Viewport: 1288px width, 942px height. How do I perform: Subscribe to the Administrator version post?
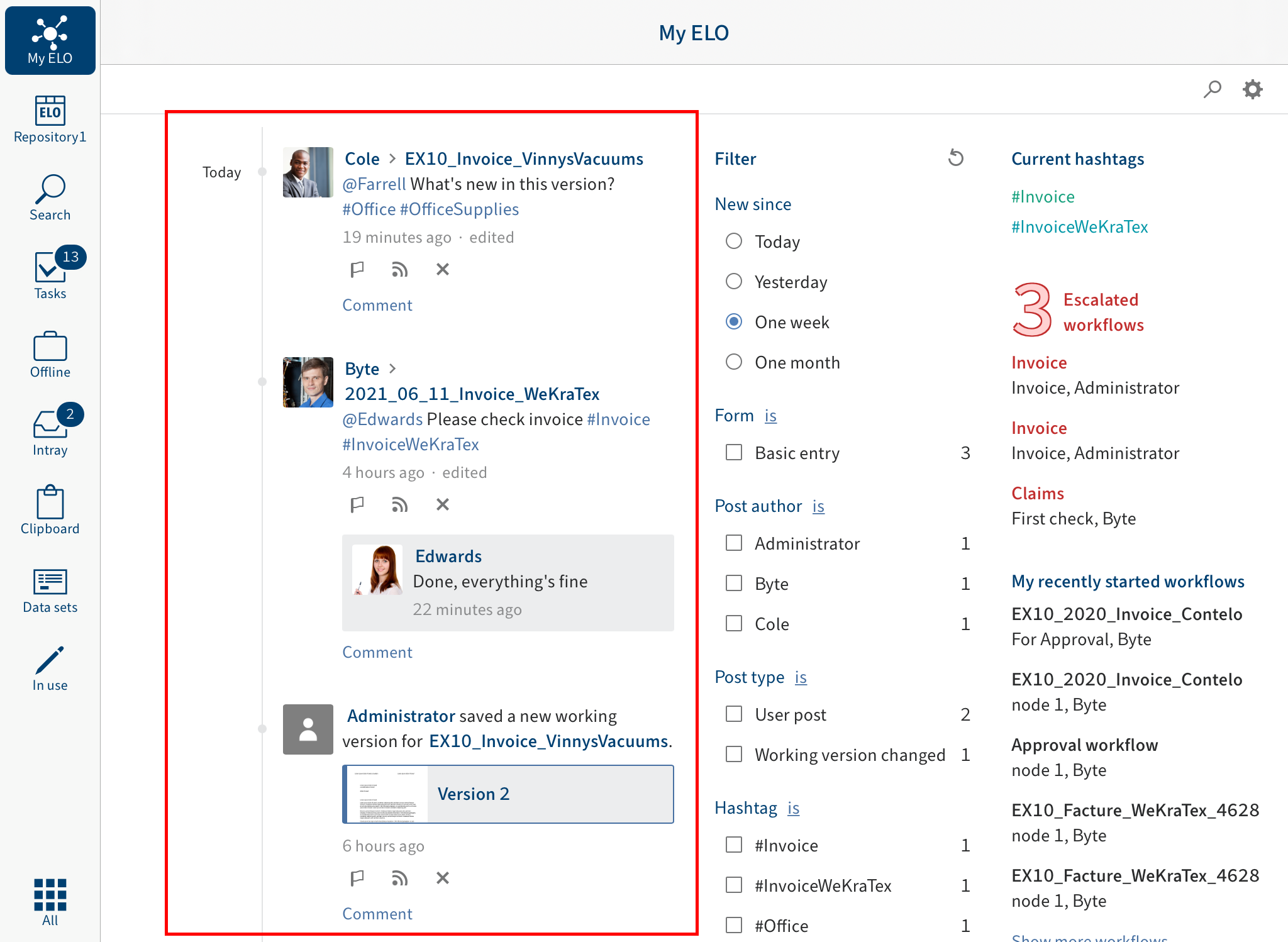click(x=400, y=878)
